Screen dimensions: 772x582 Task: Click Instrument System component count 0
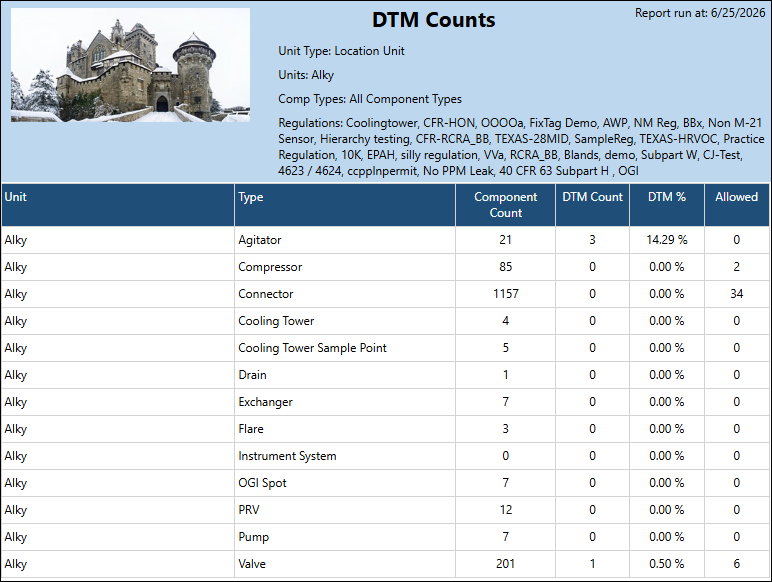506,456
